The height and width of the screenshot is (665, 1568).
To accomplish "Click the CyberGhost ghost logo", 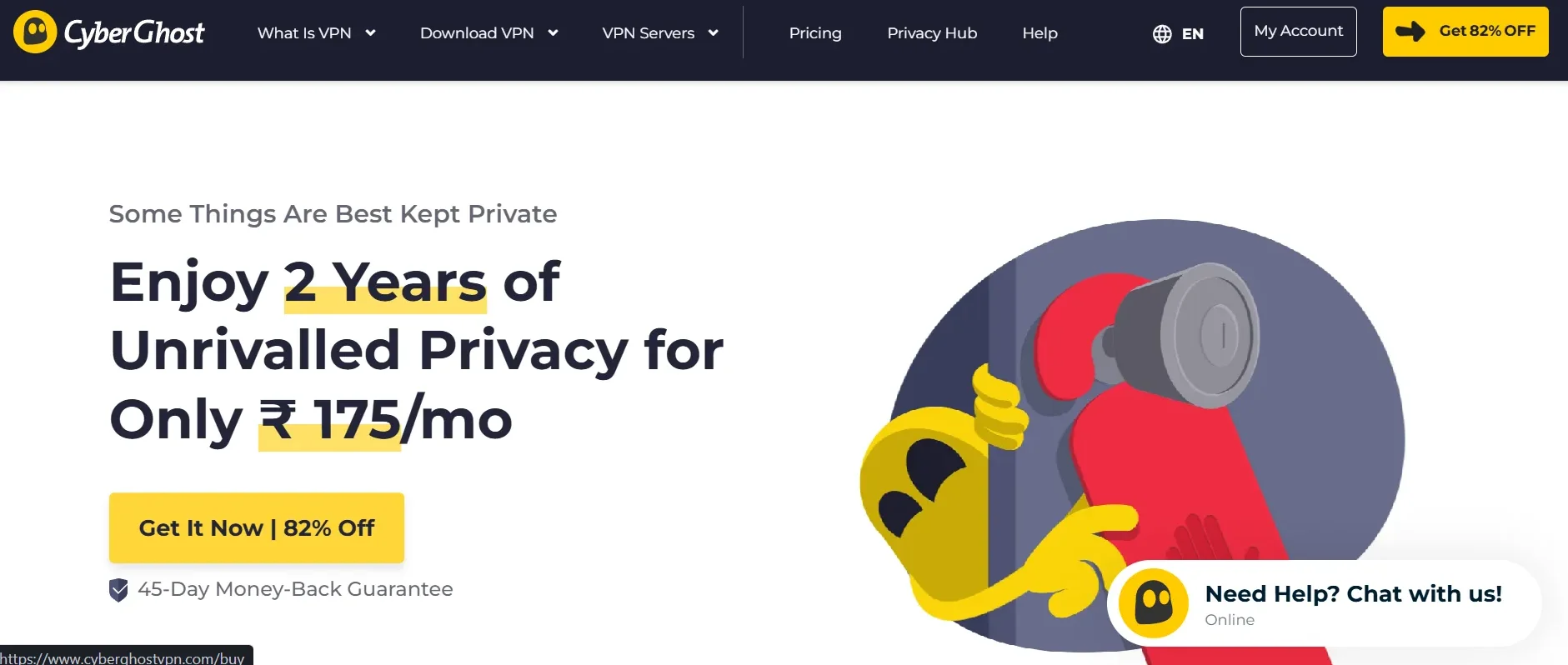I will point(33,32).
